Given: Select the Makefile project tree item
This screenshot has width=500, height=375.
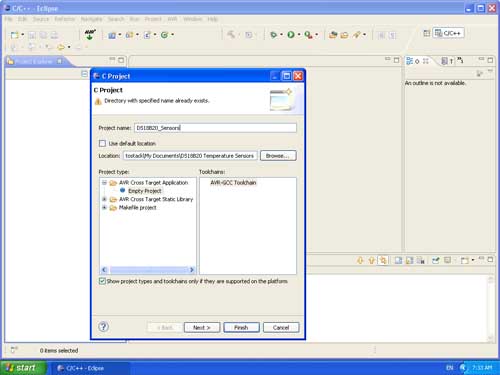Looking at the screenshot, I should pos(137,208).
